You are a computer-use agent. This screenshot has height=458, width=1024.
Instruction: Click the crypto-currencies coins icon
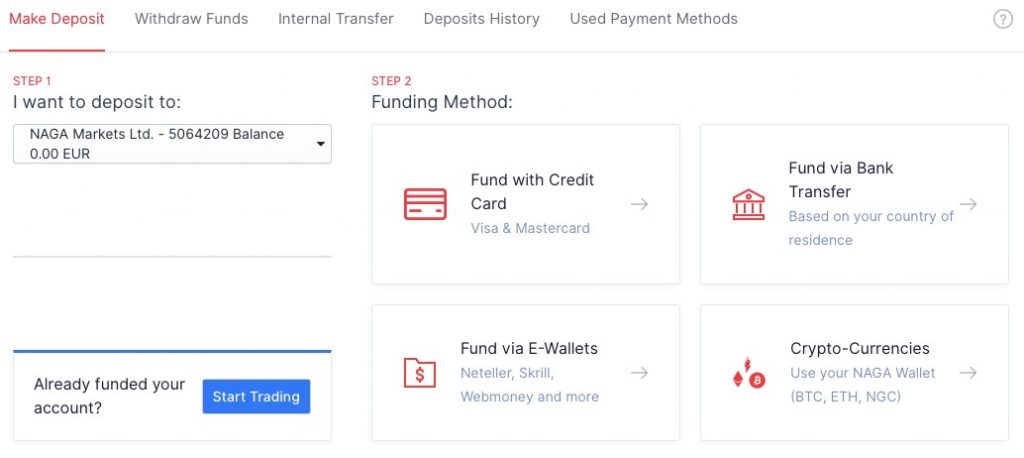748,373
